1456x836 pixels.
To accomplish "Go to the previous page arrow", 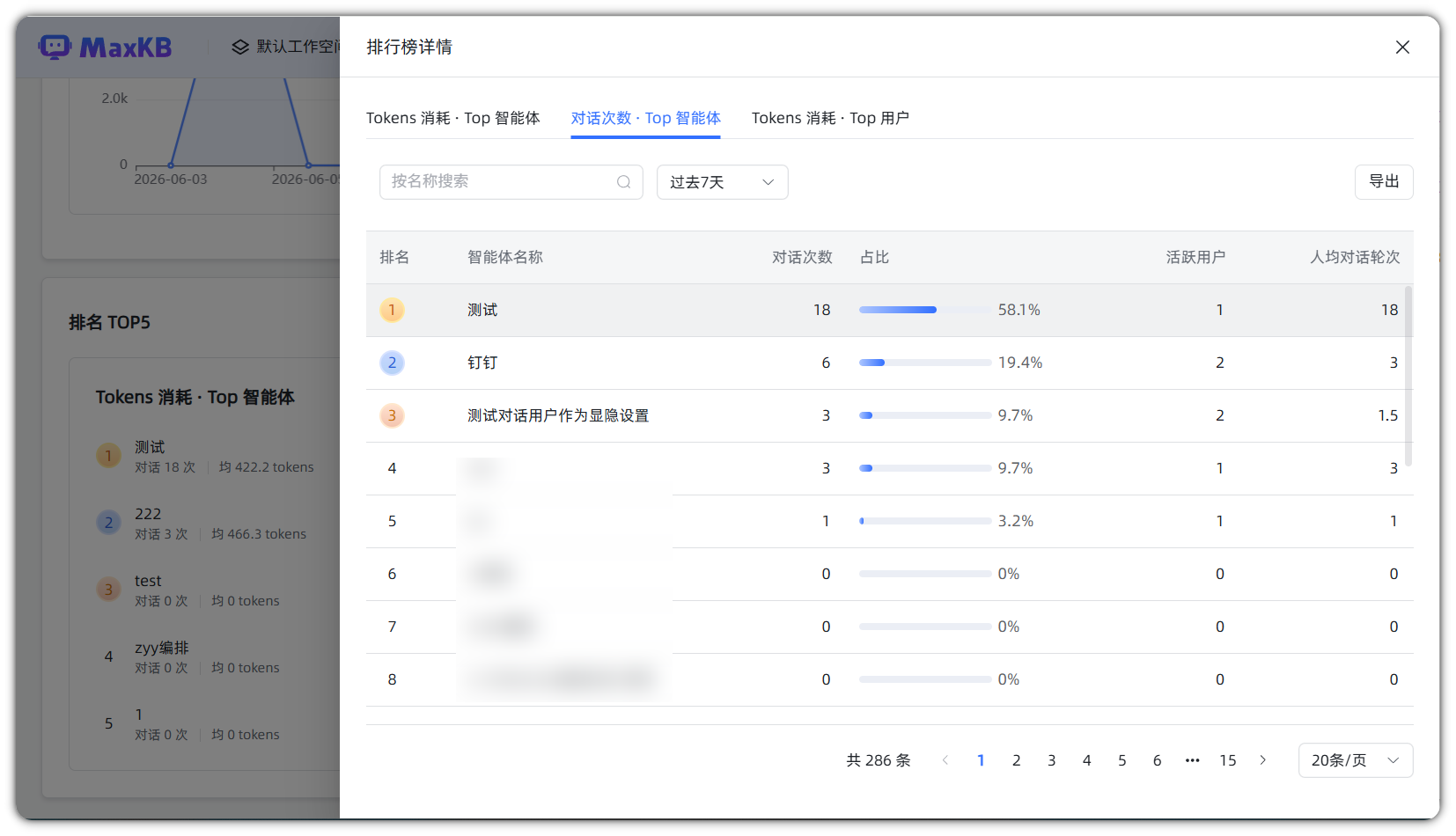I will coord(945,760).
